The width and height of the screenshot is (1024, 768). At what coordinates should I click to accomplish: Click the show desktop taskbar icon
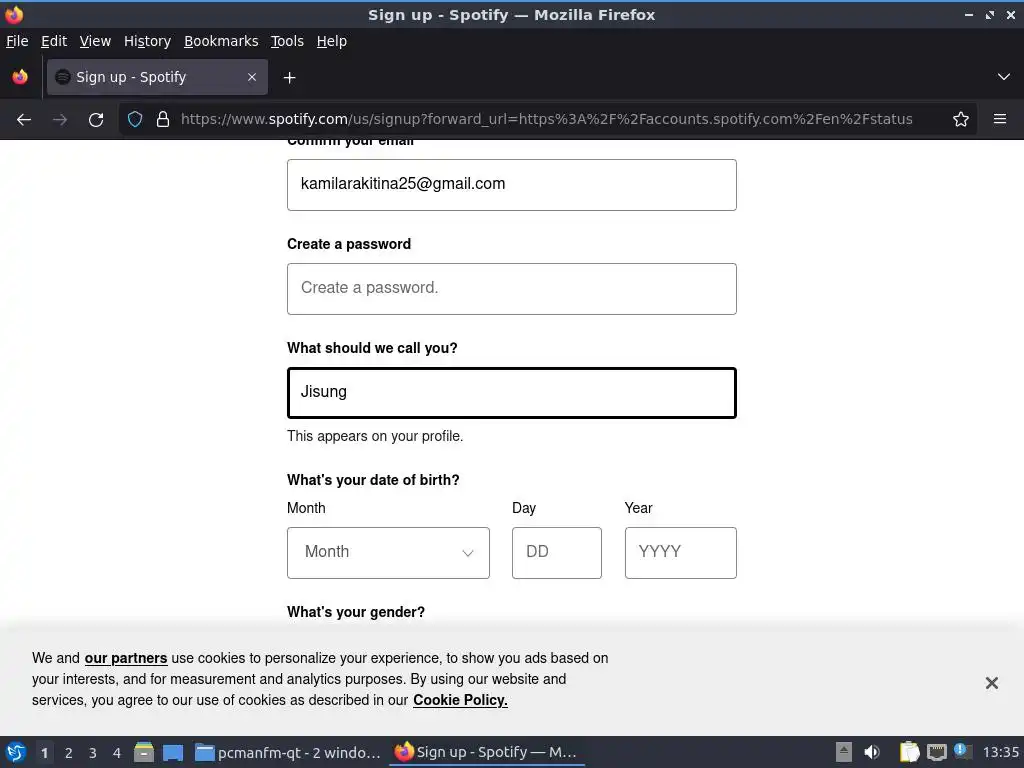tap(173, 752)
